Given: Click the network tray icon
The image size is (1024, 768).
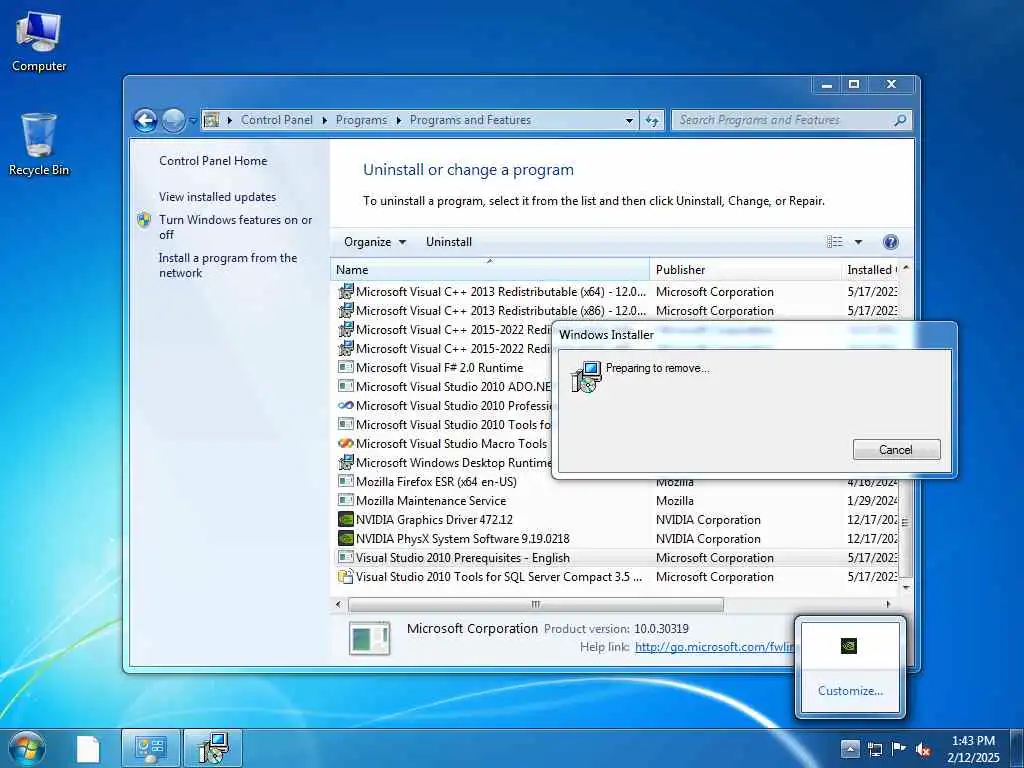Looking at the screenshot, I should (874, 750).
